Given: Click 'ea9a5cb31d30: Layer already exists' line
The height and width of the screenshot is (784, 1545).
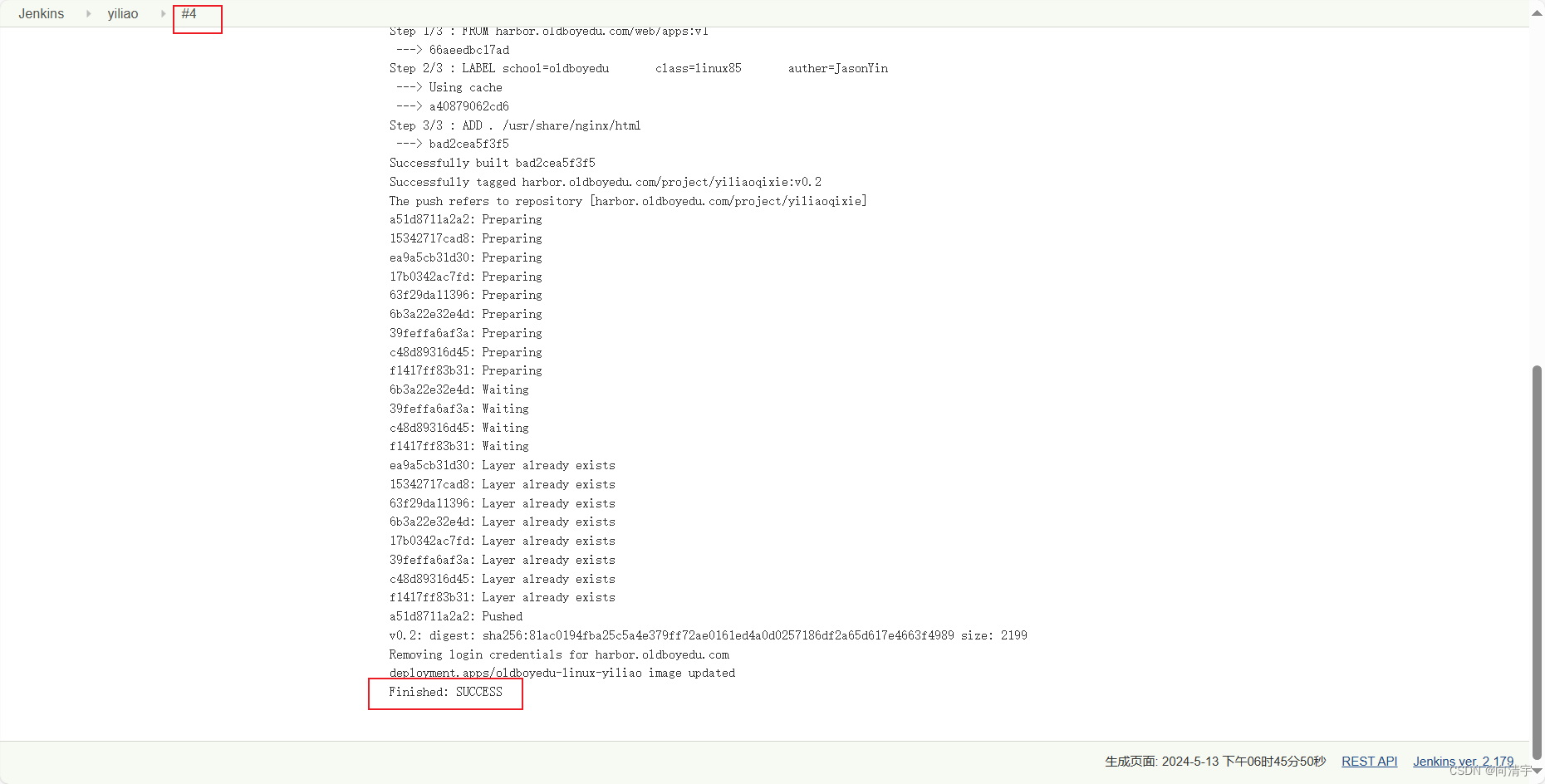Looking at the screenshot, I should (503, 465).
